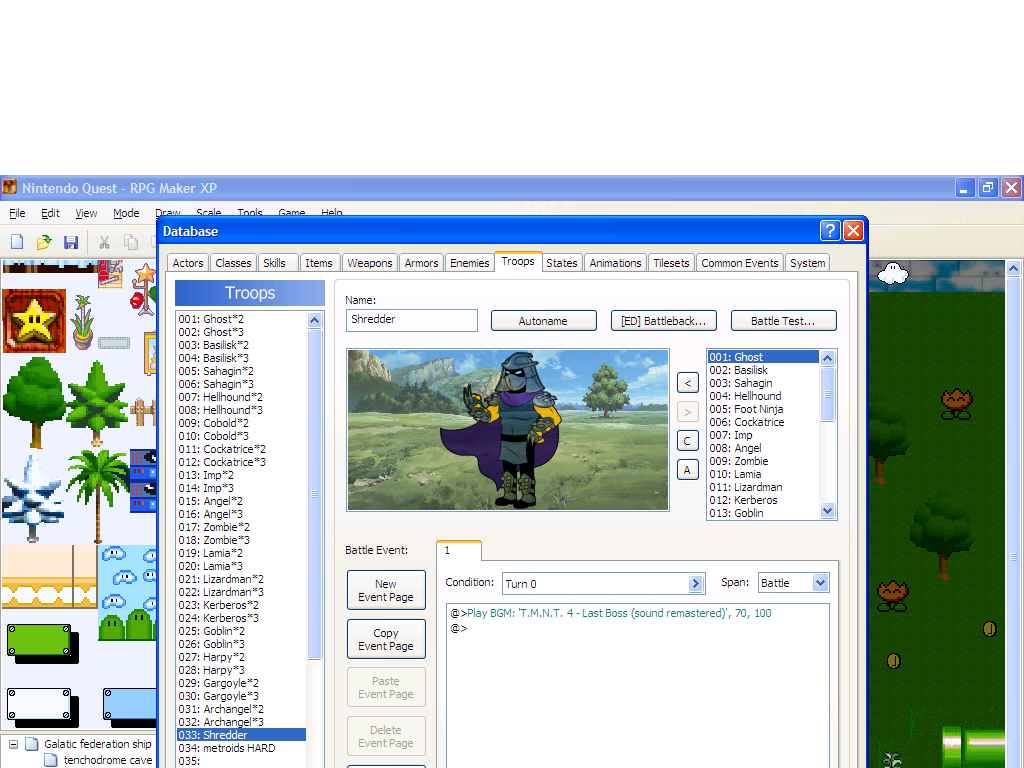1024x768 pixels.
Task: Select enemy '002: Basilisk'
Action: 763,370
